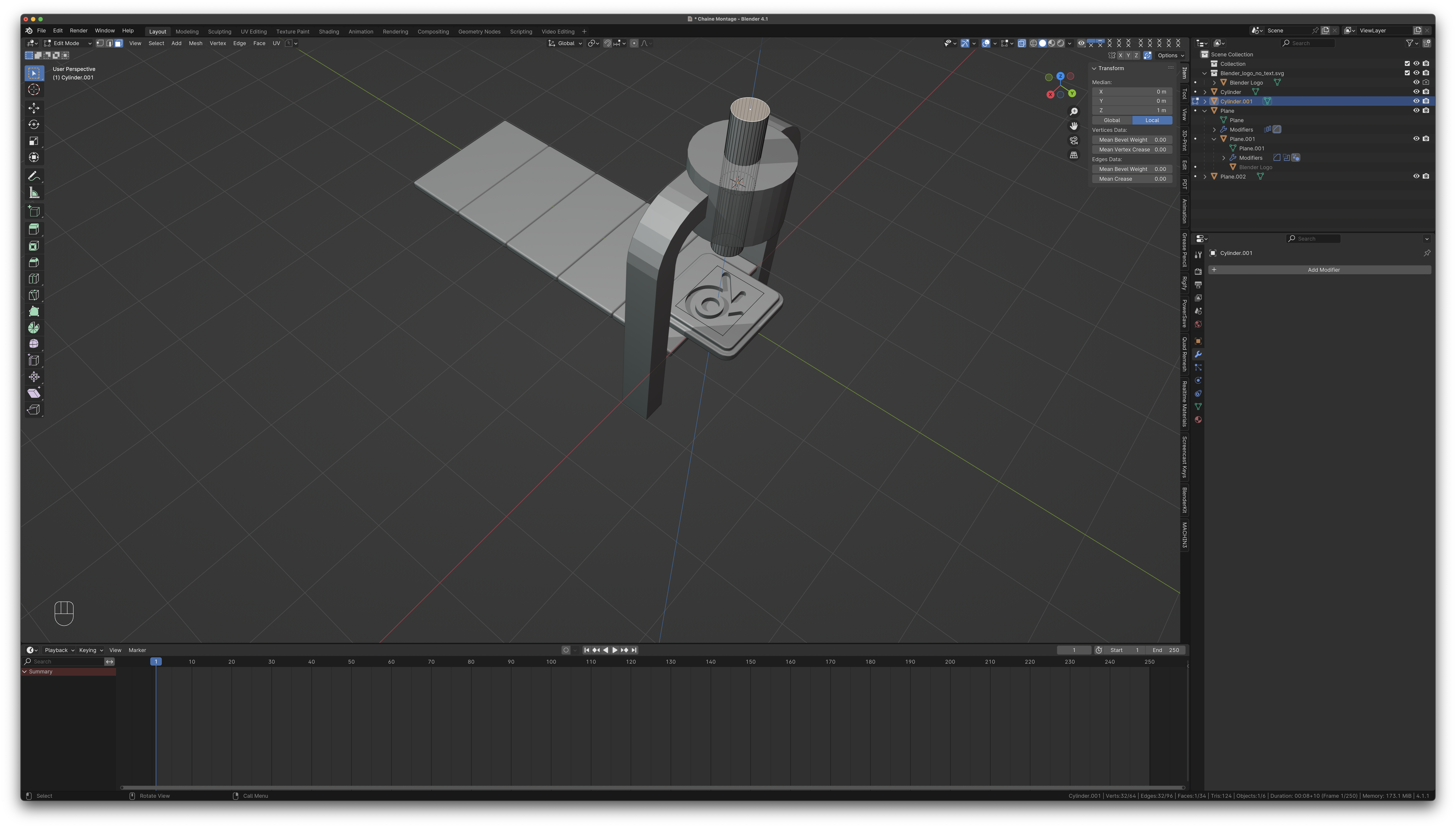The height and width of the screenshot is (828, 1456).
Task: Select the Inset Faces tool
Action: tap(34, 246)
